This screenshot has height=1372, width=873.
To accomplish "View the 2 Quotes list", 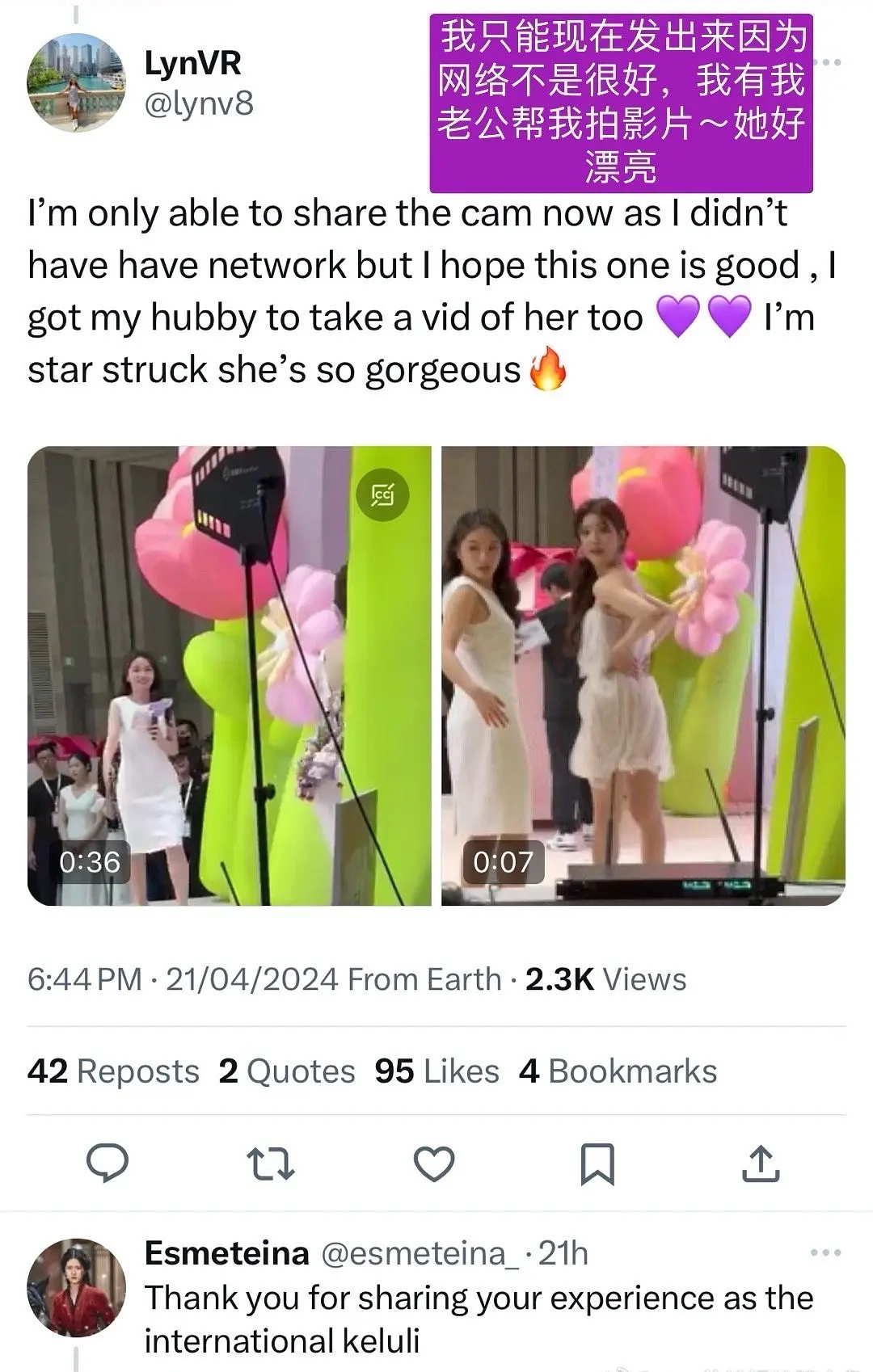I will 287,1071.
